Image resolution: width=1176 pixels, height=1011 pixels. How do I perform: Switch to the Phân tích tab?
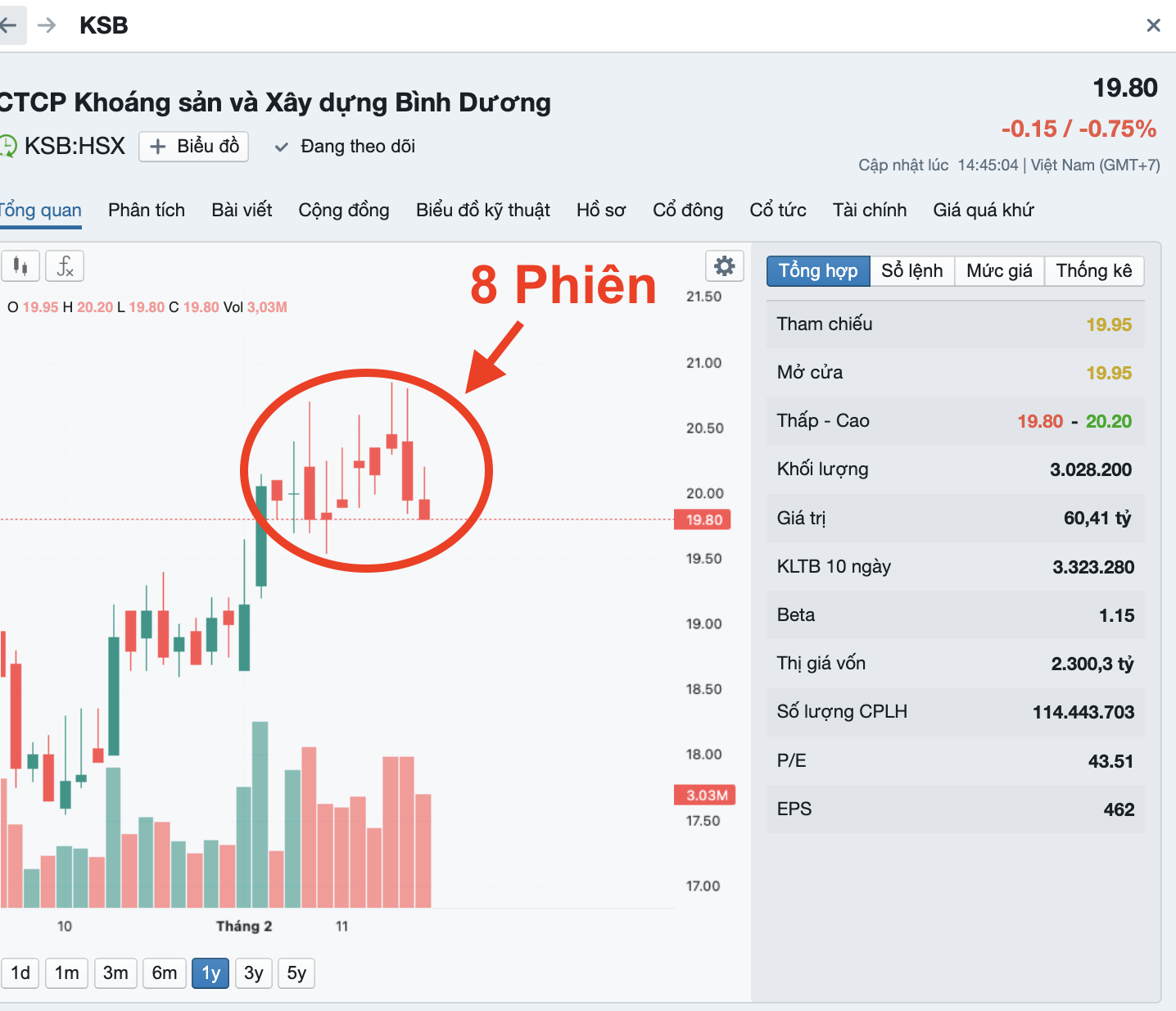tap(147, 211)
